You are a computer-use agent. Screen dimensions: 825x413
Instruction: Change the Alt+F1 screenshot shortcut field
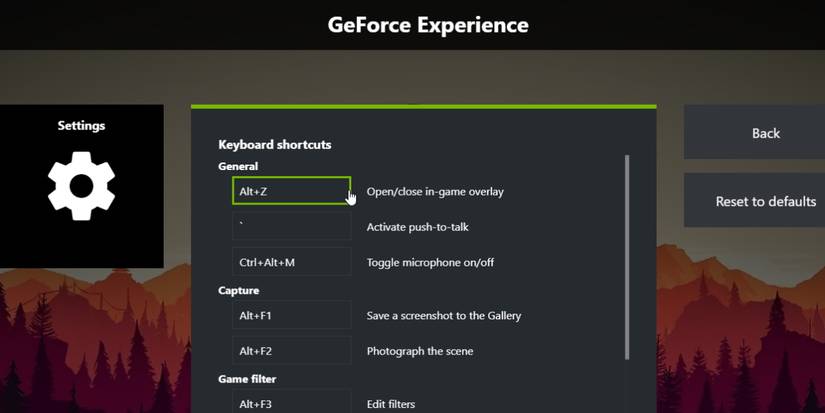[x=291, y=316]
